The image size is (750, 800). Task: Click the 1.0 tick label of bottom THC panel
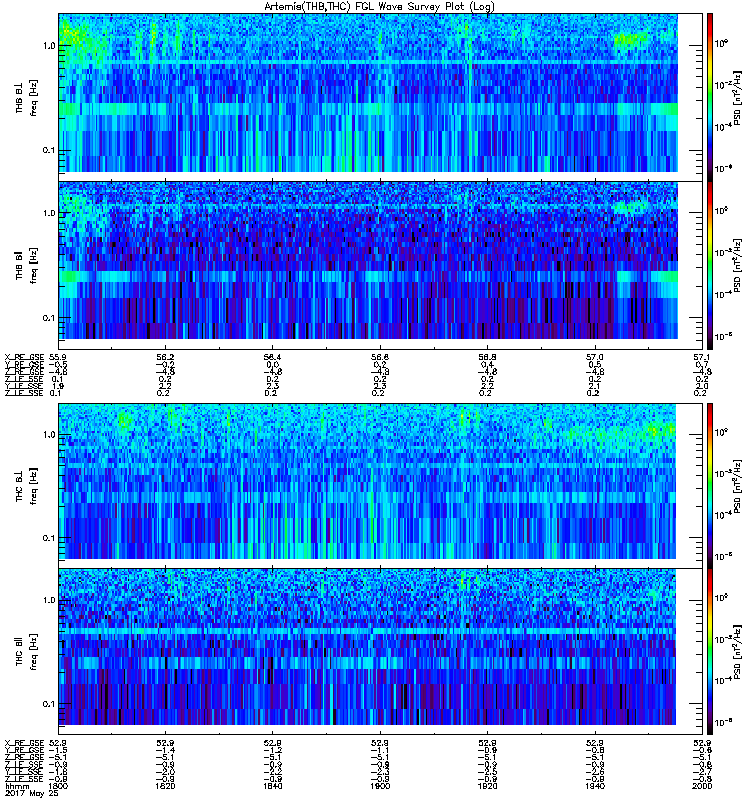49,600
